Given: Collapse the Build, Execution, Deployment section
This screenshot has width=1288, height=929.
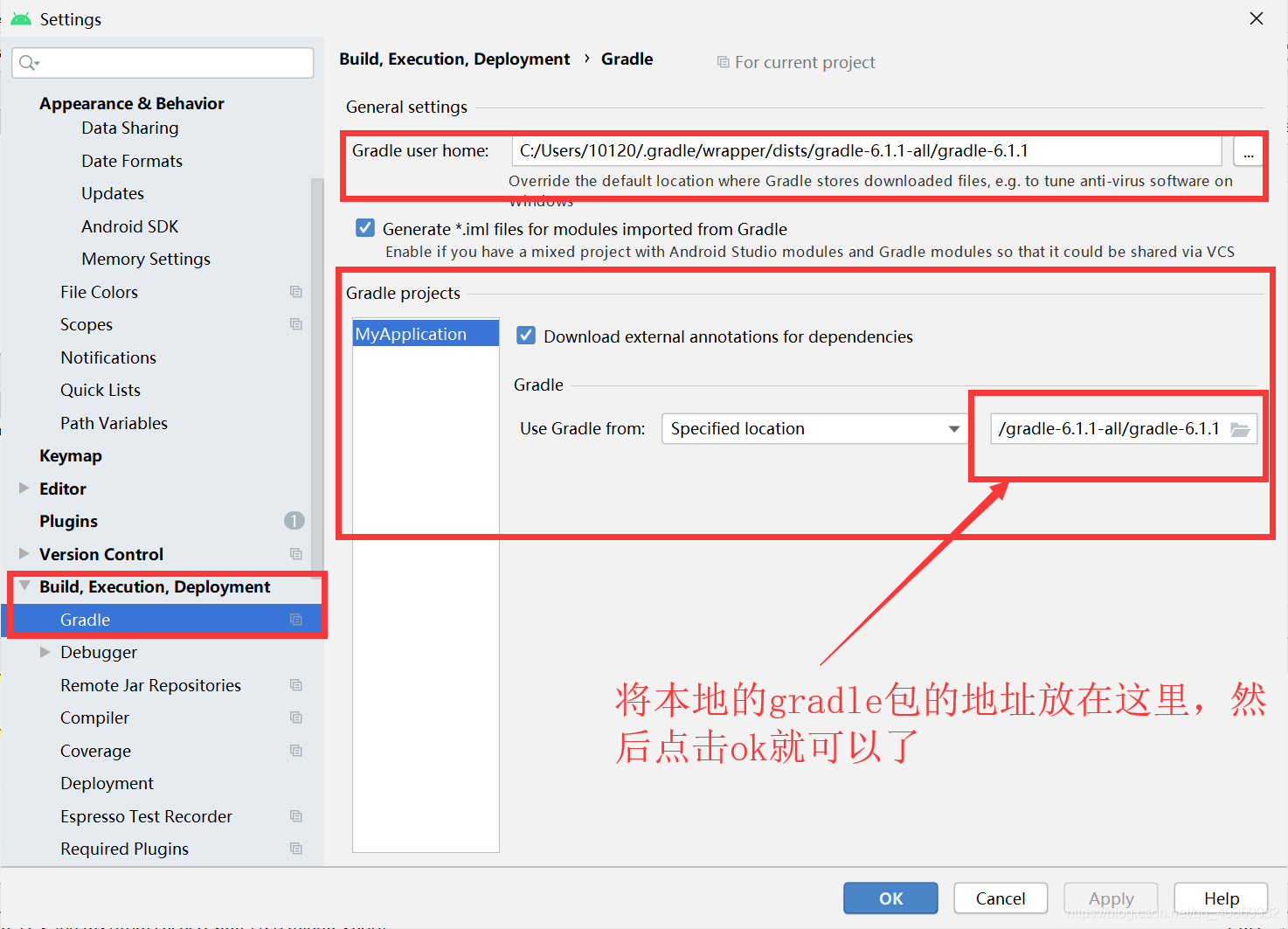Looking at the screenshot, I should click(x=24, y=586).
